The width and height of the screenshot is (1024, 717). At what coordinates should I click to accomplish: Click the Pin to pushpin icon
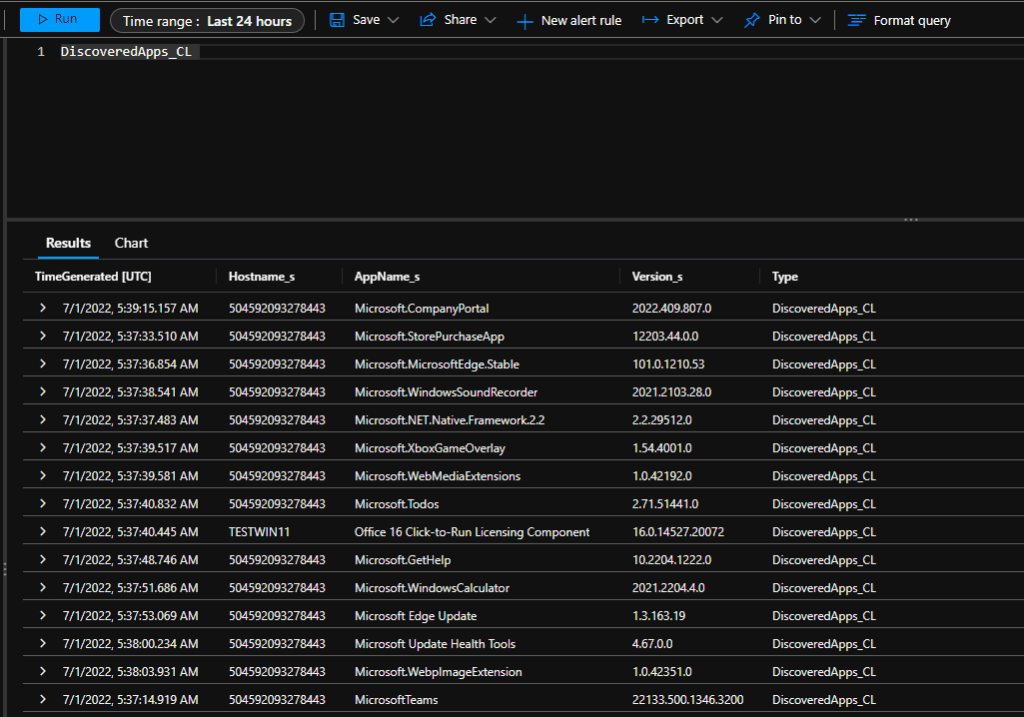[752, 20]
